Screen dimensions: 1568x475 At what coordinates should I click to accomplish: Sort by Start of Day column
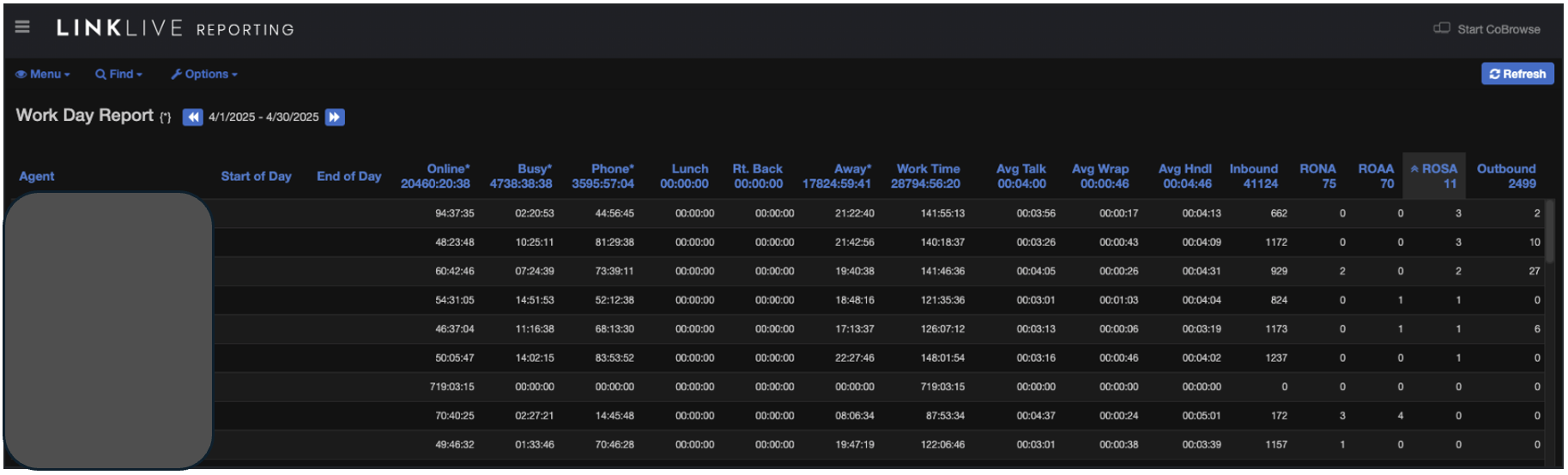[256, 177]
